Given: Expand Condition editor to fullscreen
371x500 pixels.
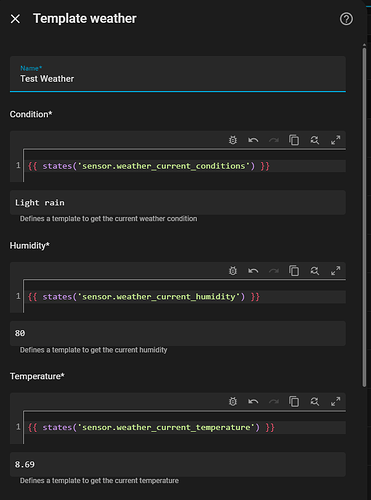Looking at the screenshot, I should pyautogui.click(x=335, y=140).
